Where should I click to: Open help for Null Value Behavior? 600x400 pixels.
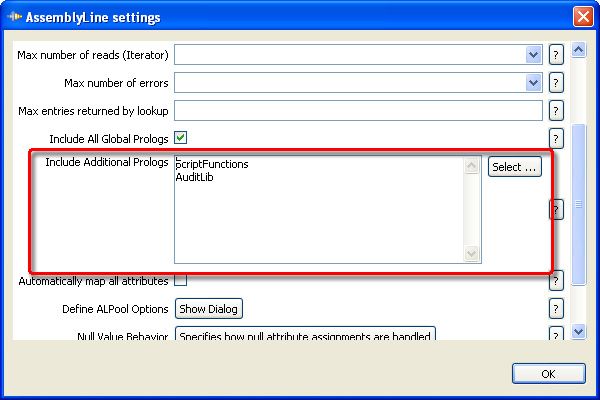click(x=556, y=334)
